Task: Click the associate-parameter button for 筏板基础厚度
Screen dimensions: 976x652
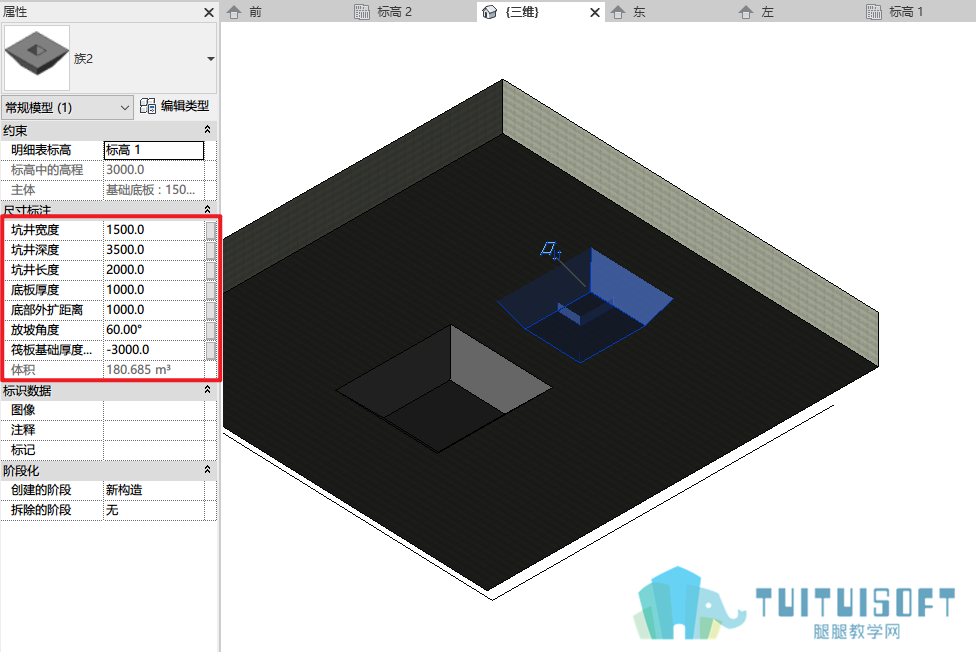Action: [211, 349]
